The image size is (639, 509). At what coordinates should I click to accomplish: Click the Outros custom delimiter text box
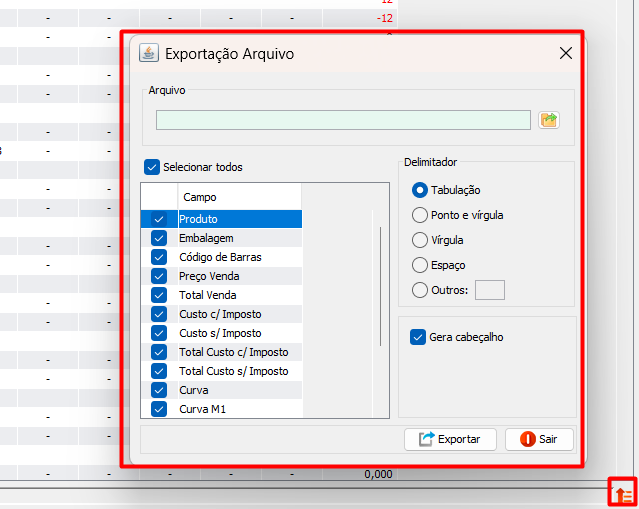[x=490, y=290]
